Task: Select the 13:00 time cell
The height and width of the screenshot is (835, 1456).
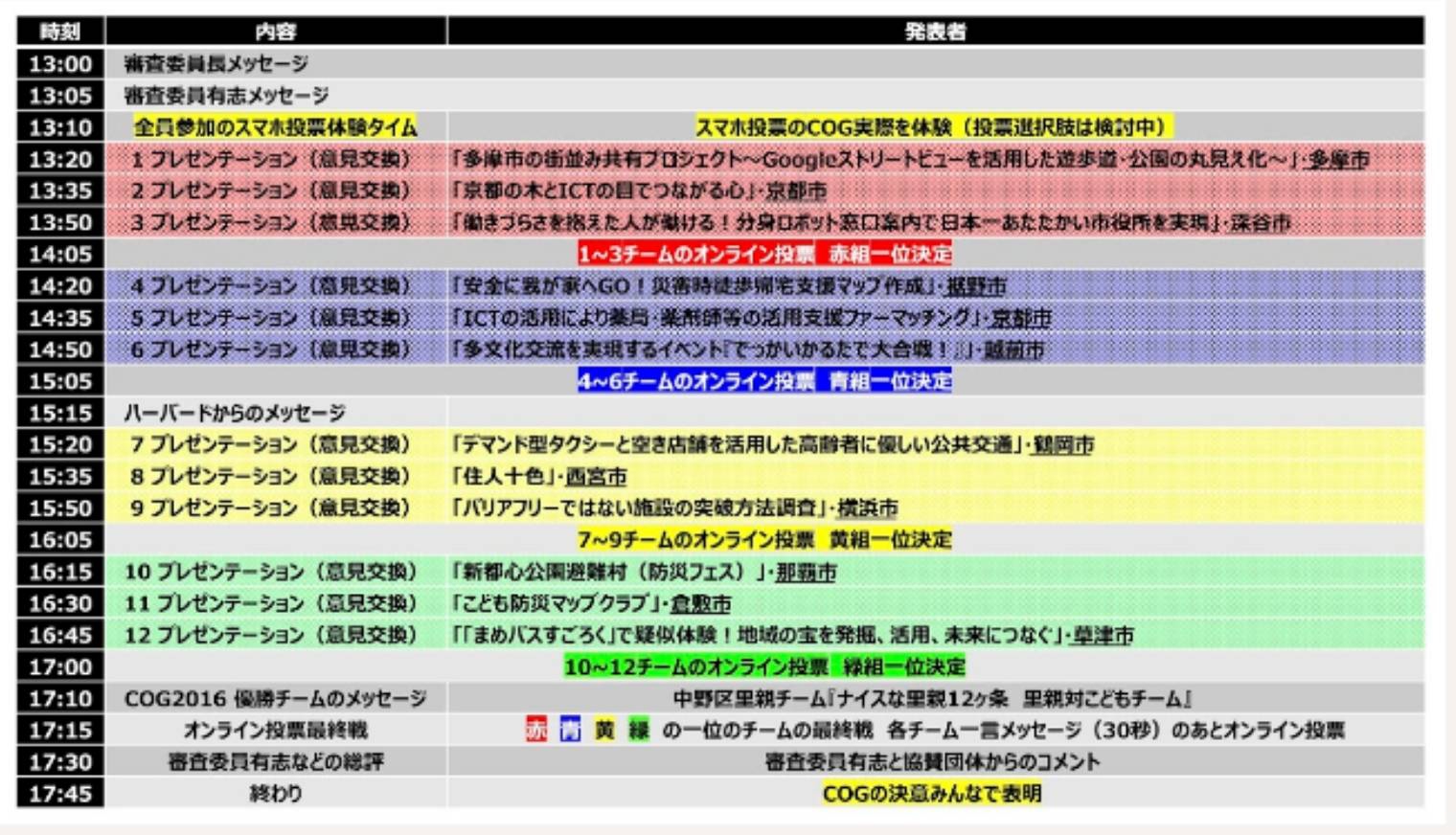Action: tap(60, 64)
